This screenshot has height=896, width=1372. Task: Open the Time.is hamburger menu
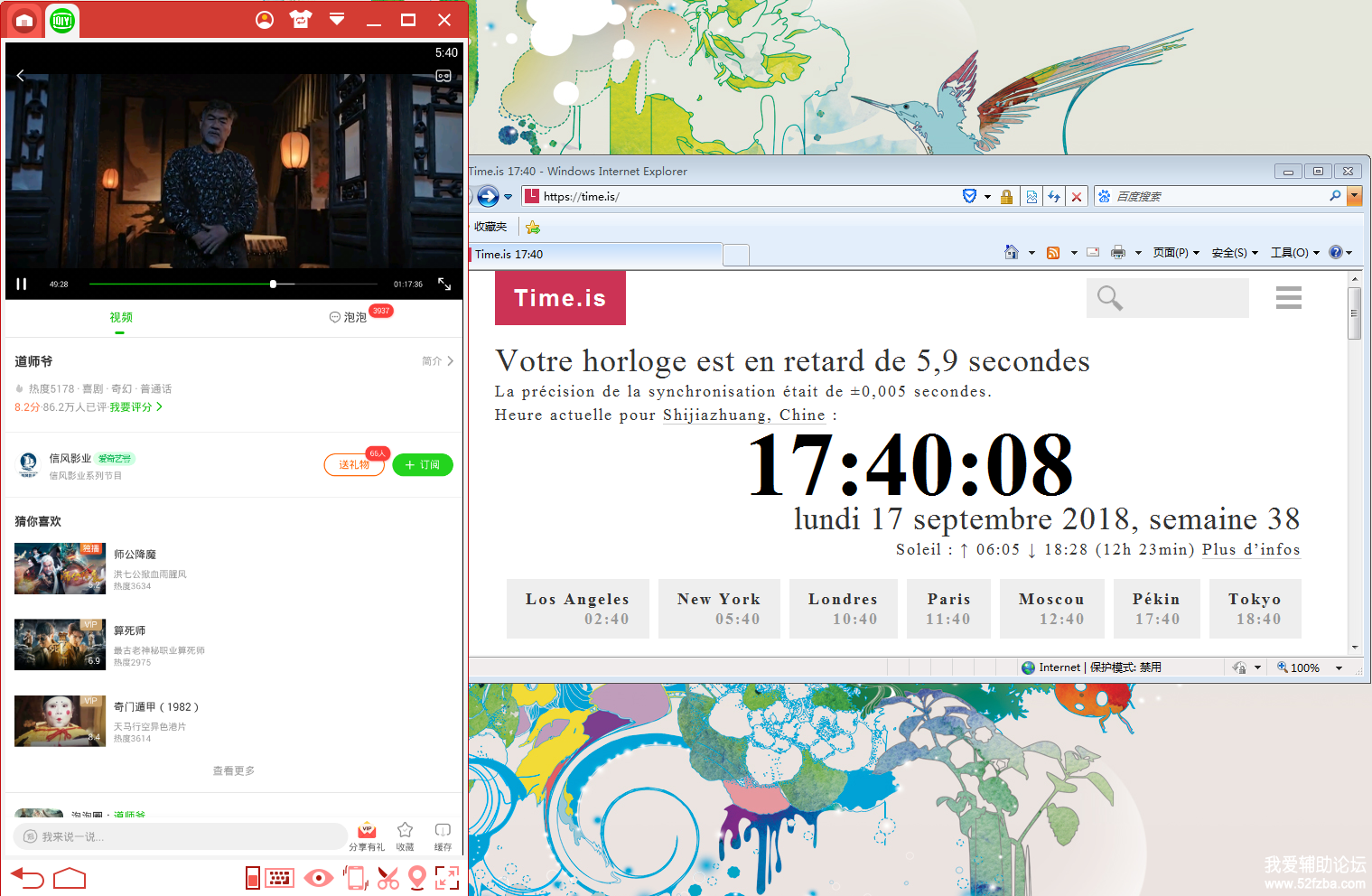point(1289,298)
